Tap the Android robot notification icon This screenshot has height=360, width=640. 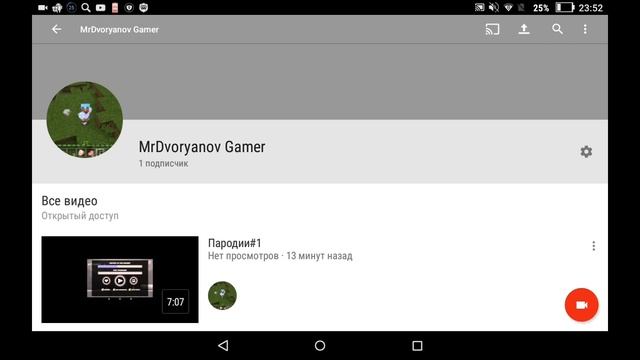[x=57, y=7]
